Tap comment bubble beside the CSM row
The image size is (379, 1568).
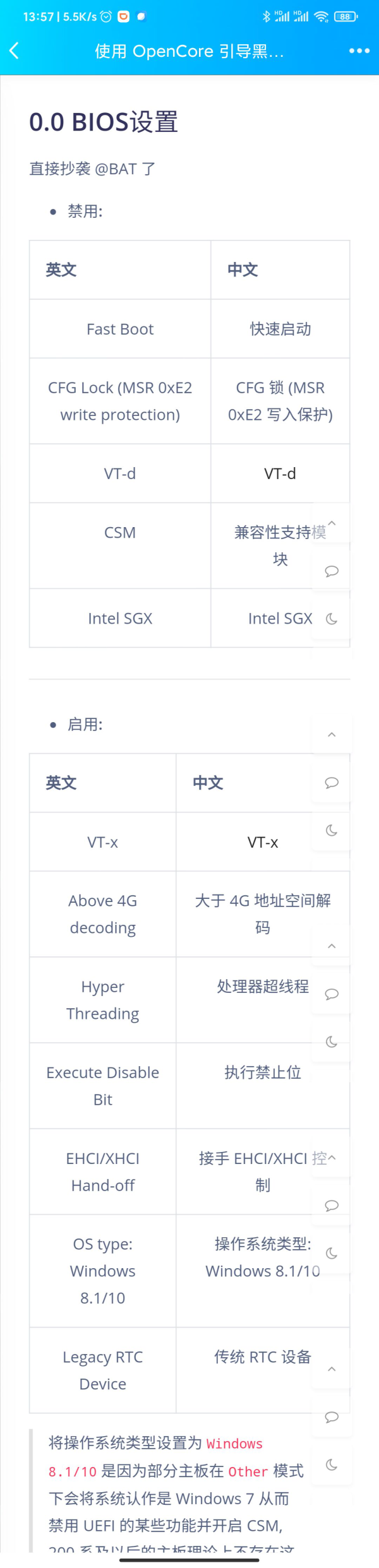[x=332, y=571]
